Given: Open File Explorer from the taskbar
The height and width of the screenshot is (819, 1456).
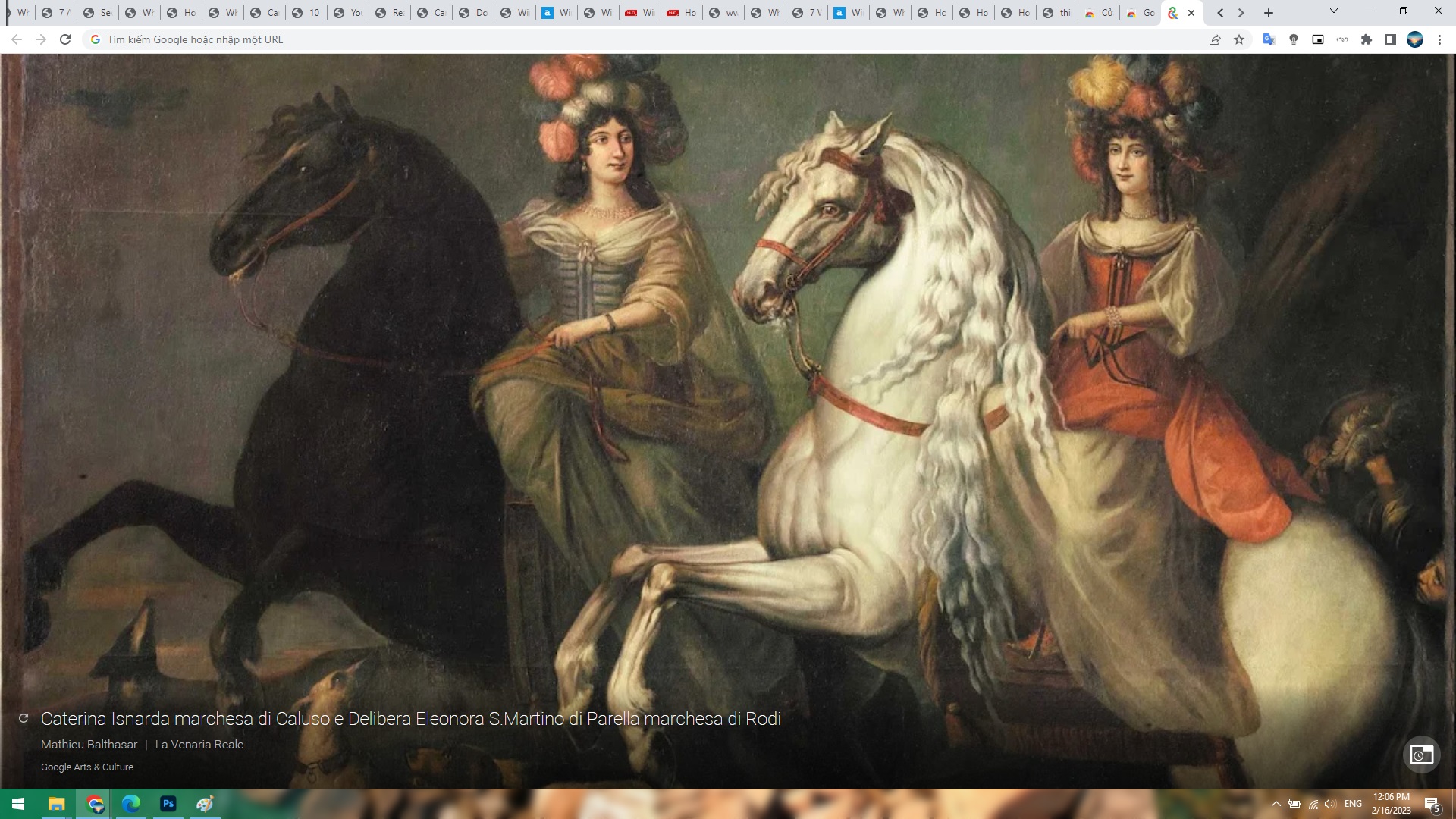Looking at the screenshot, I should [x=57, y=804].
